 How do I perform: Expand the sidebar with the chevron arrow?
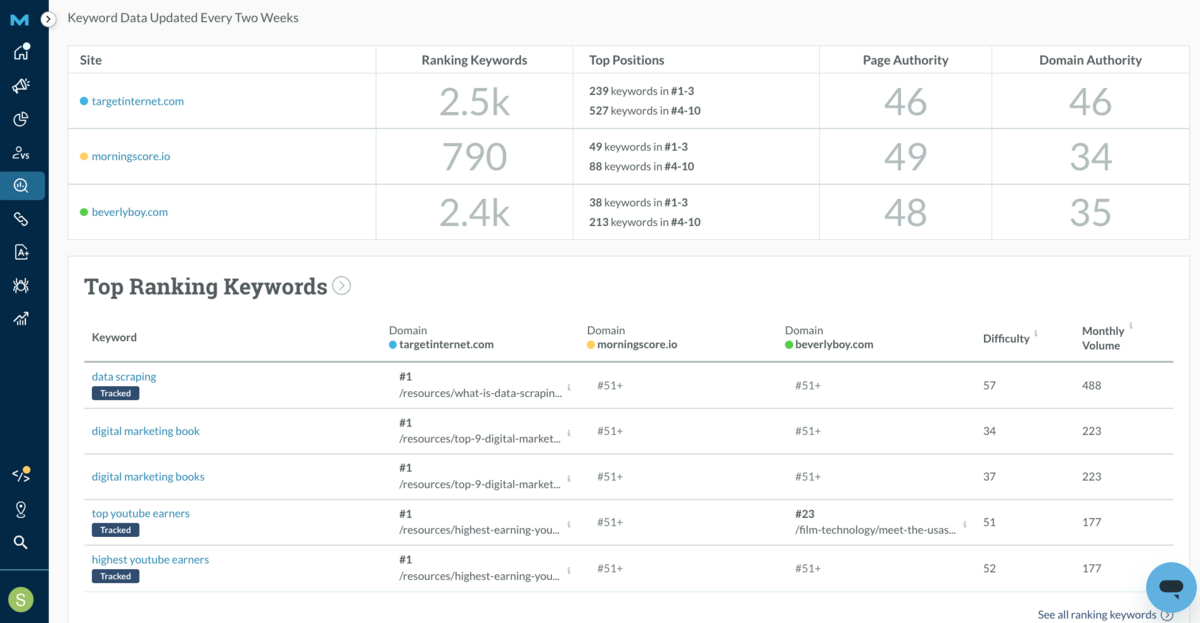pos(48,19)
